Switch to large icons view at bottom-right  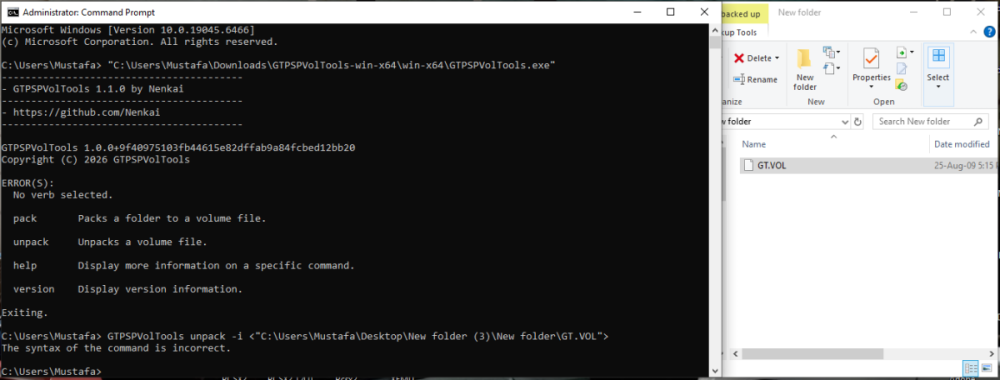coord(987,369)
